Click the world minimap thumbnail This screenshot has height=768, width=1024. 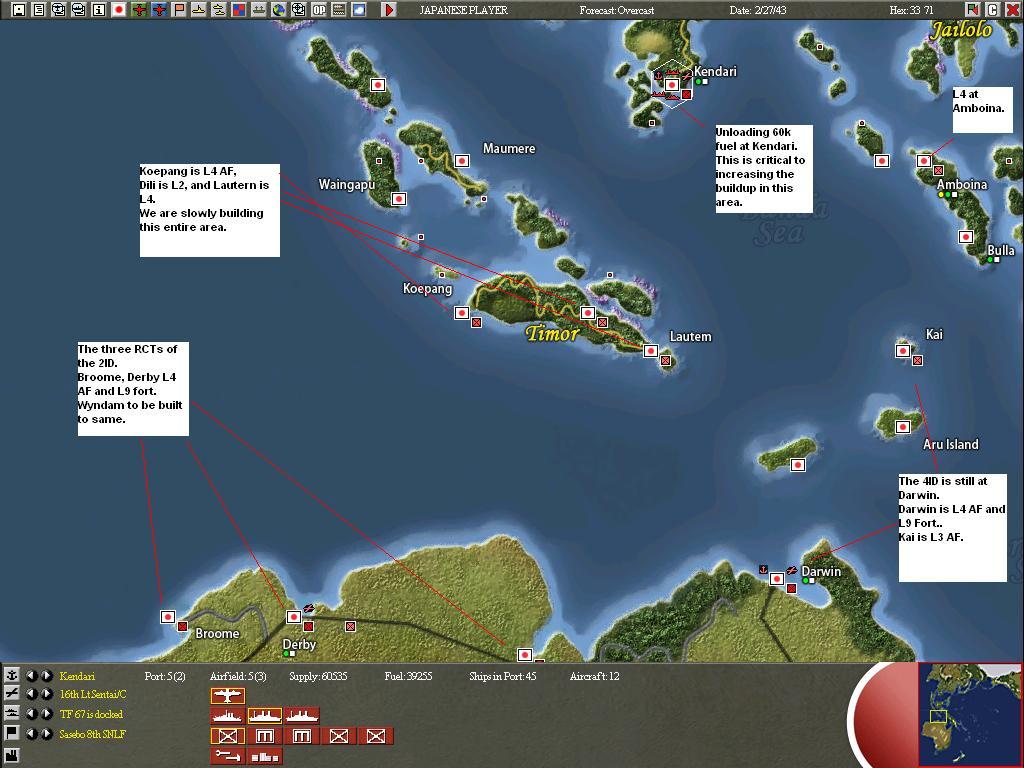[x=969, y=714]
